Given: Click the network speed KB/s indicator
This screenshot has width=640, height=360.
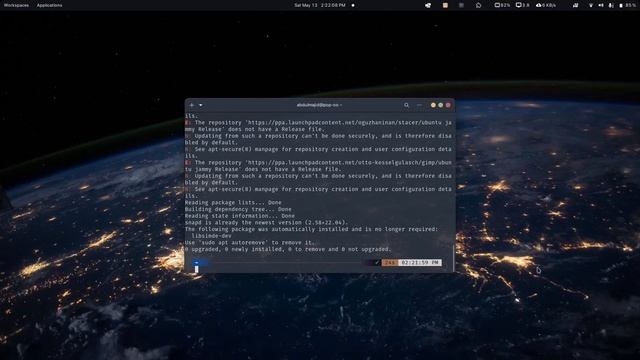Looking at the screenshot, I should tap(546, 5).
